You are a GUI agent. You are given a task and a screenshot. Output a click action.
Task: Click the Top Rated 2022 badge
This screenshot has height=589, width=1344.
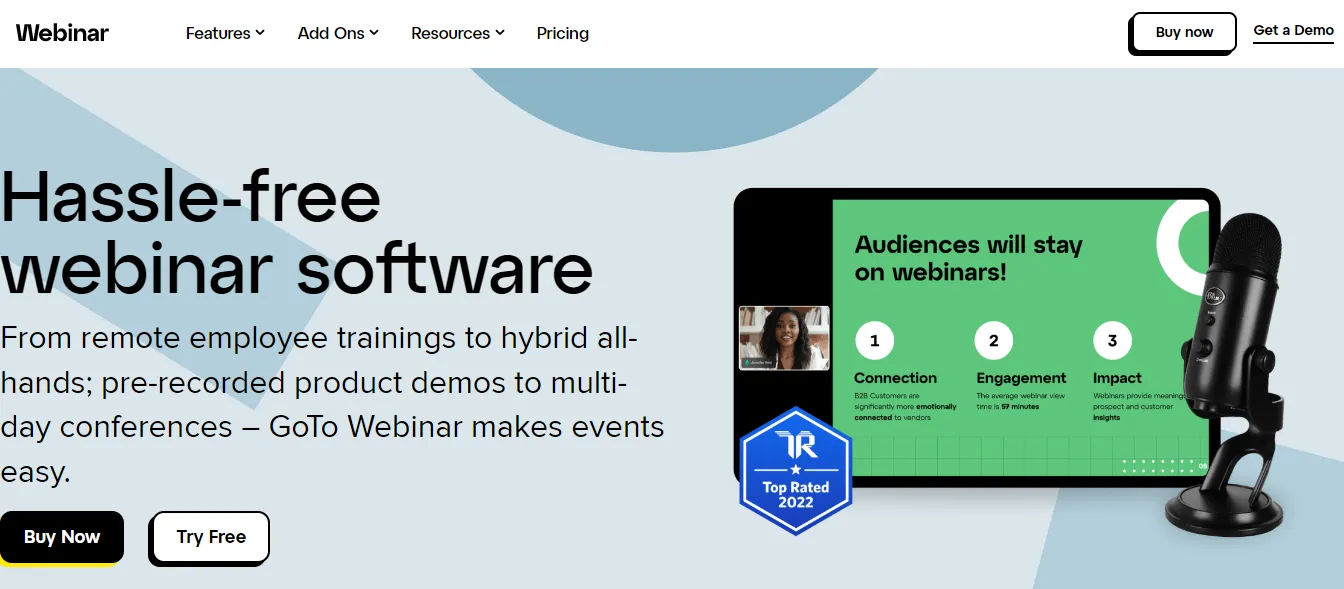(795, 471)
